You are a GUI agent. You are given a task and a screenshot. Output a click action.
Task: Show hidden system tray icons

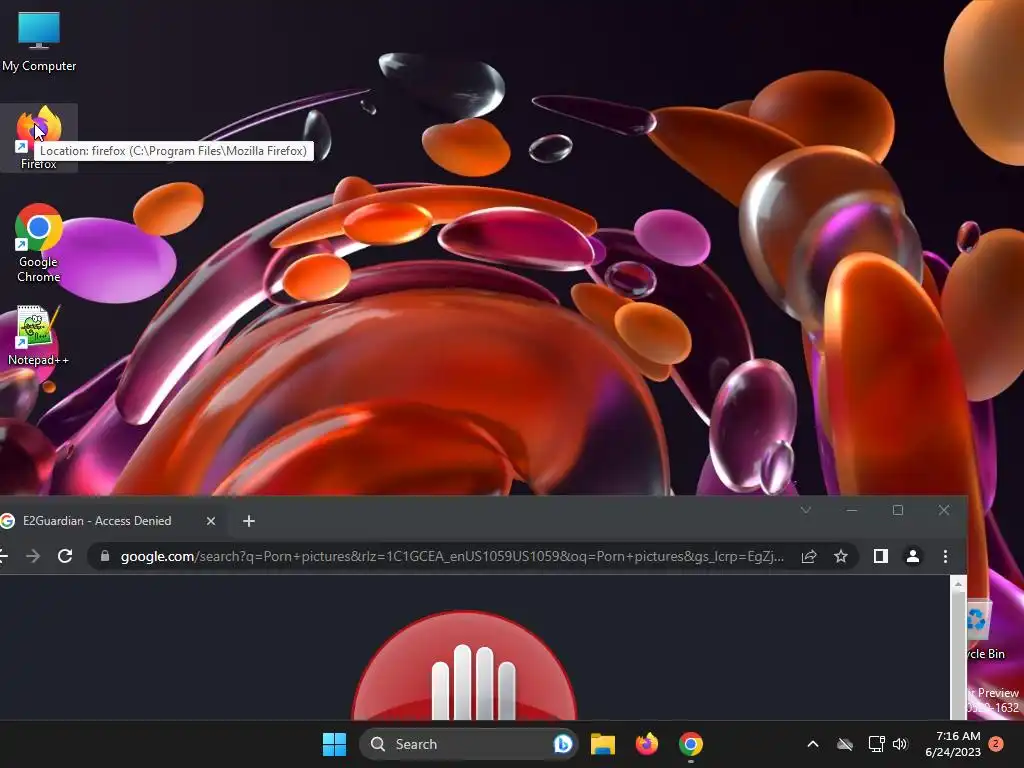(813, 744)
